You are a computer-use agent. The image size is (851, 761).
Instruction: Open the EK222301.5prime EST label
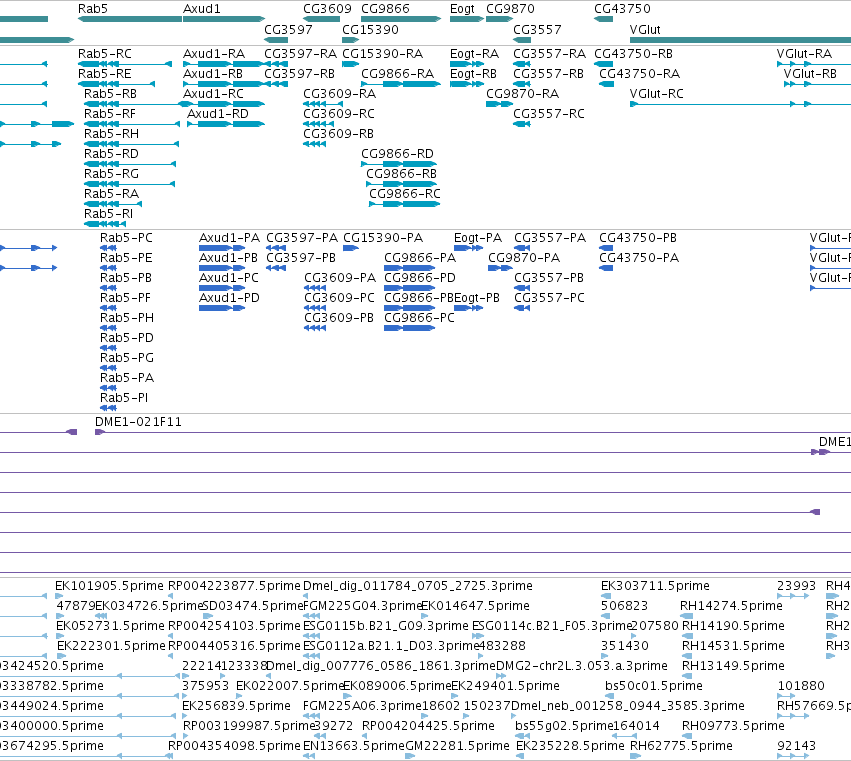click(x=111, y=646)
